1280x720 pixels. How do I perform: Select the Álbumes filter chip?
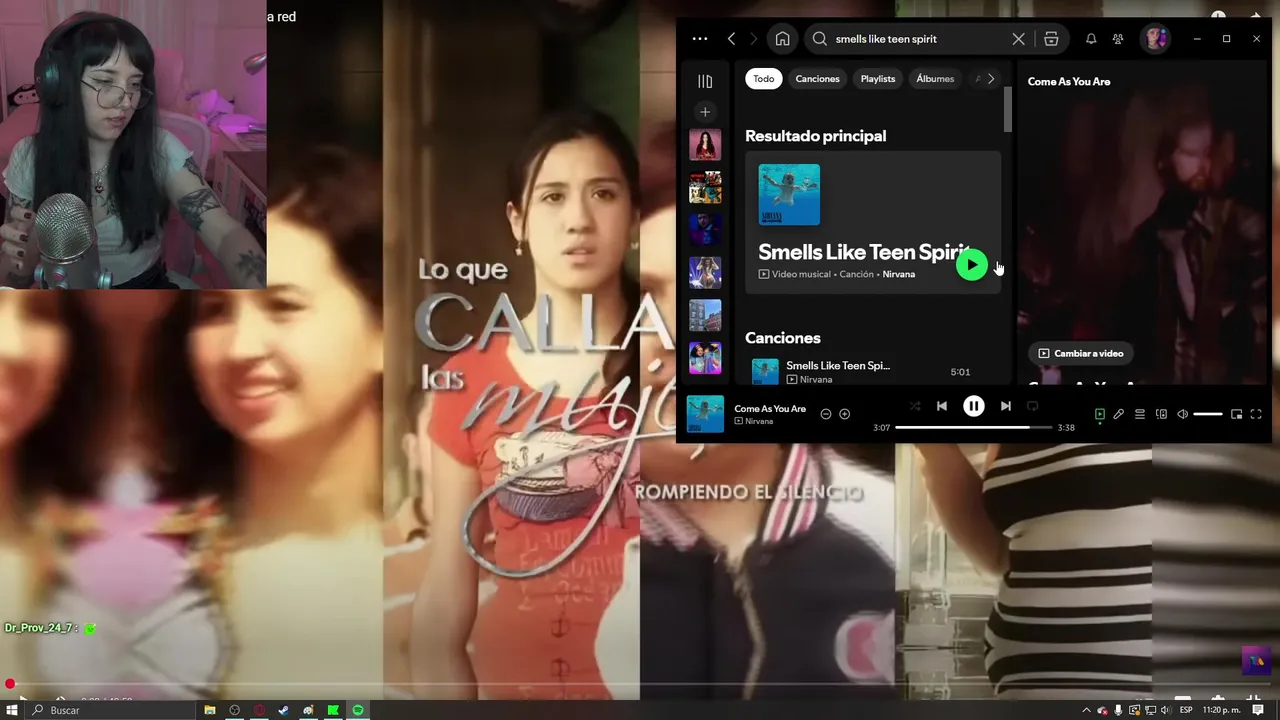[x=935, y=79]
